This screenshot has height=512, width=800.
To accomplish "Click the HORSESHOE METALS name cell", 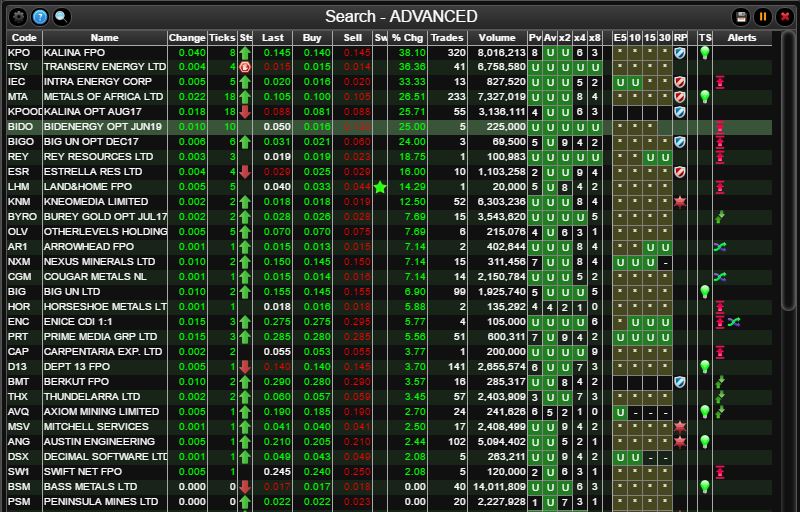I will [x=105, y=307].
